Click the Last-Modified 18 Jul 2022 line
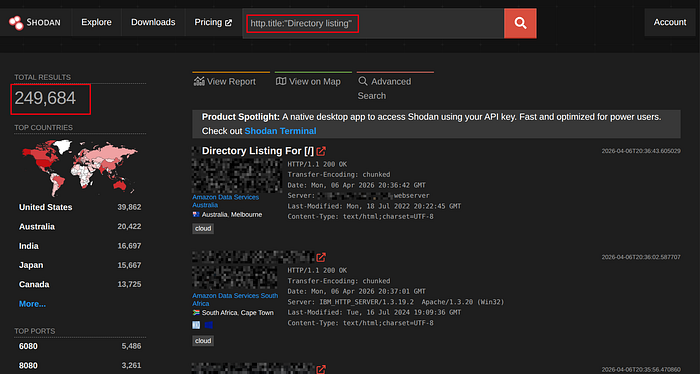The width and height of the screenshot is (700, 374). click(374, 206)
